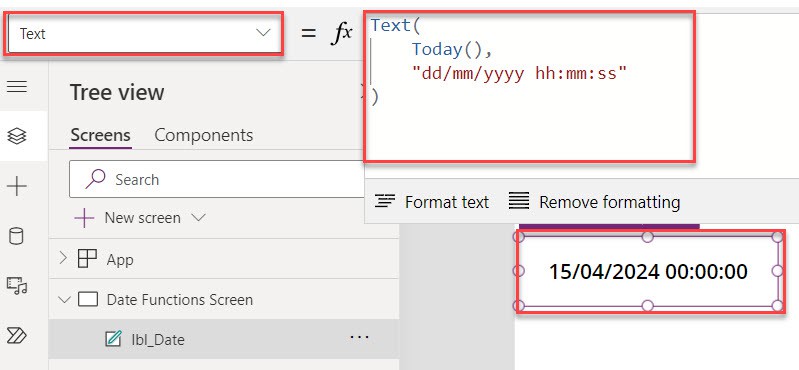This screenshot has height=370, width=799.
Task: Open the Media icon in sidebar
Action: (x=17, y=286)
